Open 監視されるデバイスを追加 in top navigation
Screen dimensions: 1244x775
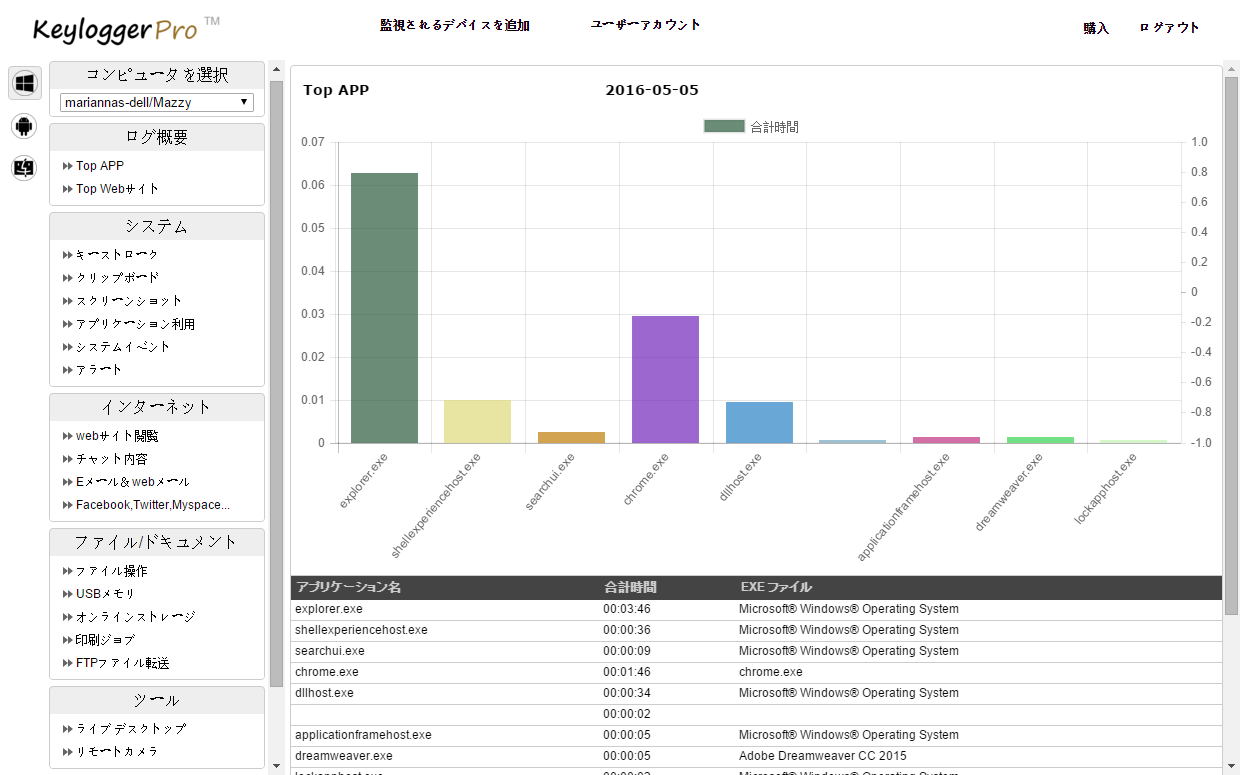[455, 25]
